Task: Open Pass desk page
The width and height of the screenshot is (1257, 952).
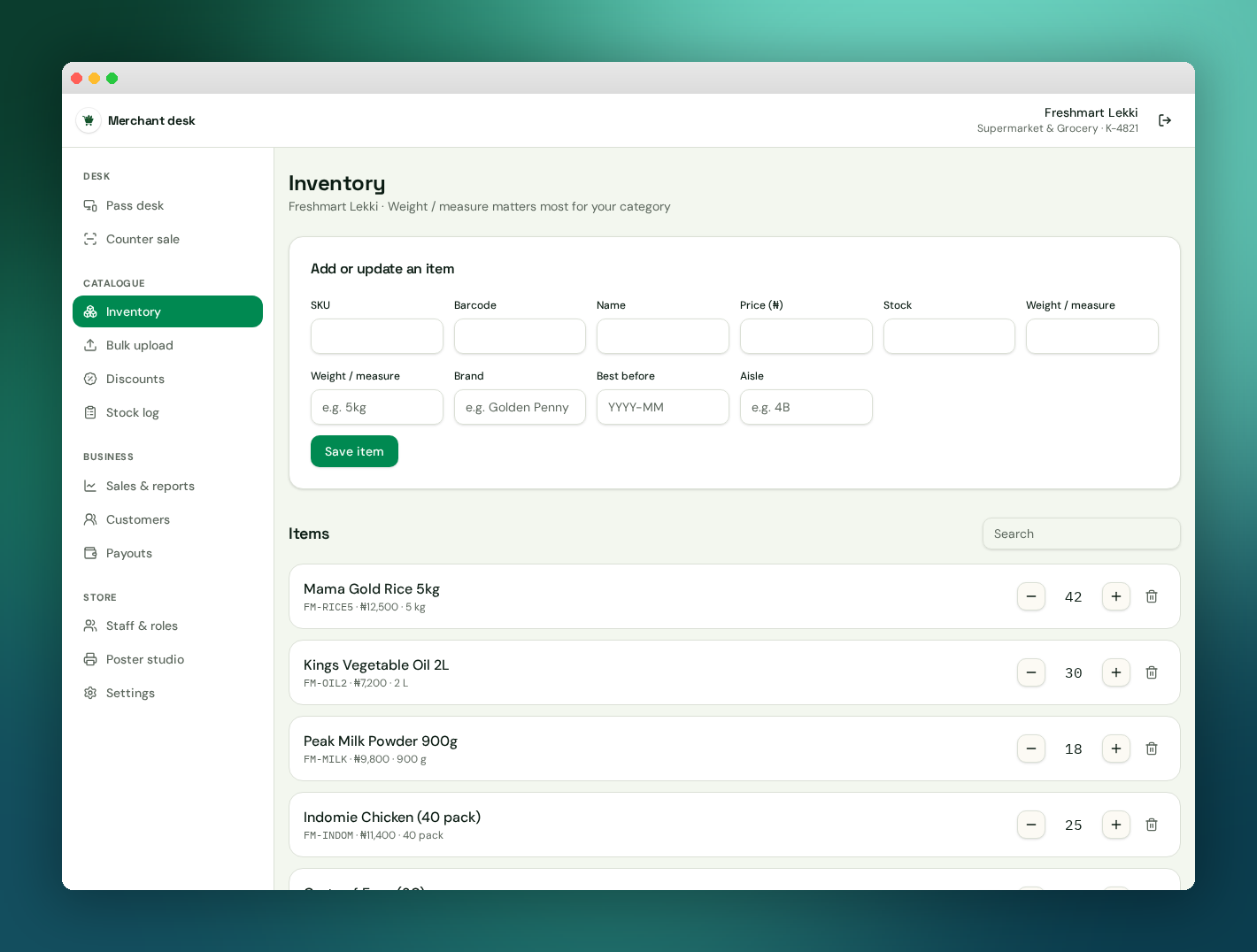Action: [x=167, y=205]
